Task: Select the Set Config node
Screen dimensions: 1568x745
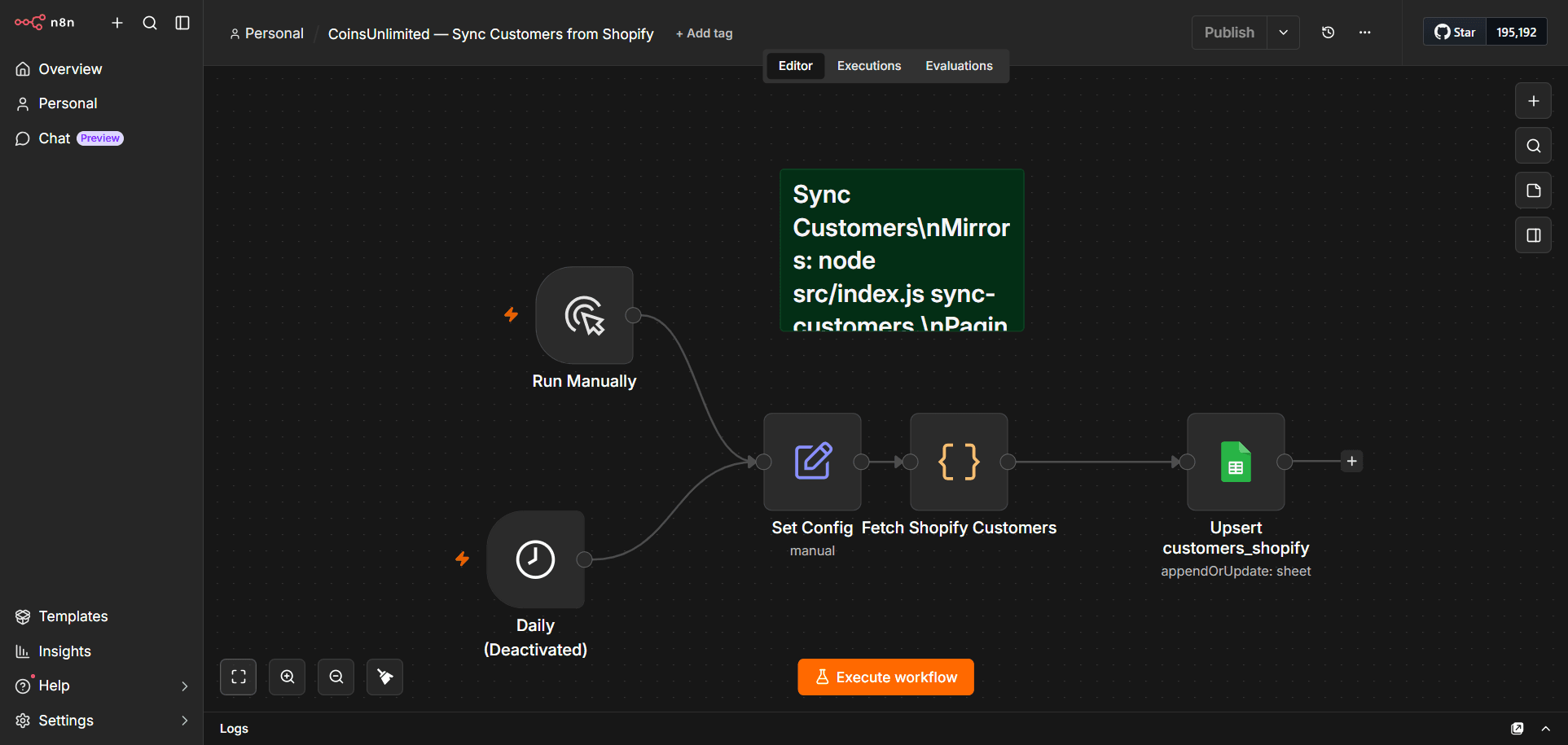Action: 812,462
